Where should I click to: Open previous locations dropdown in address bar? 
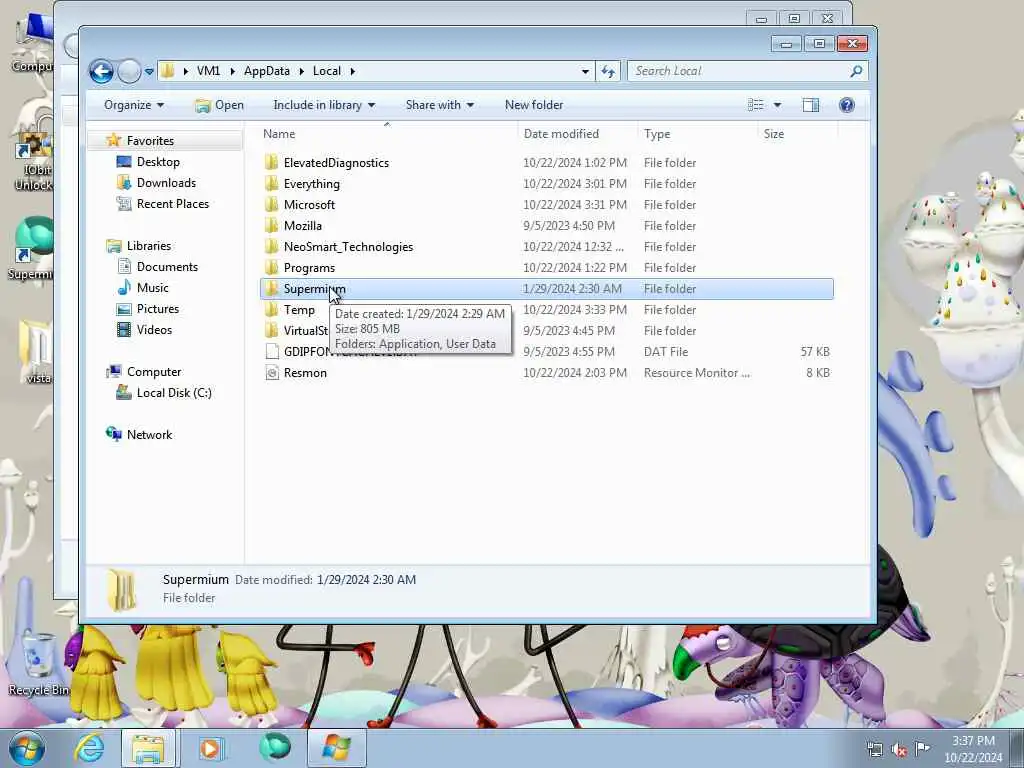click(x=585, y=71)
